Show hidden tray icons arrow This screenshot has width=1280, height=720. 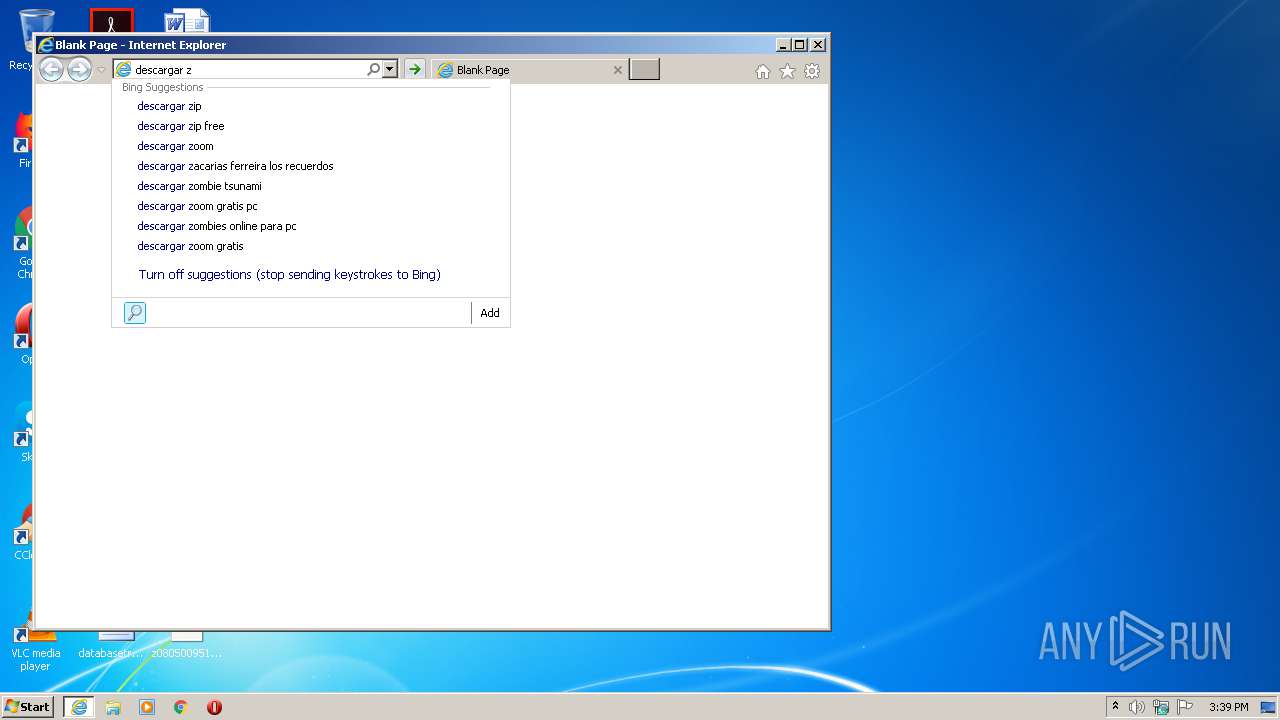pyautogui.click(x=1115, y=706)
